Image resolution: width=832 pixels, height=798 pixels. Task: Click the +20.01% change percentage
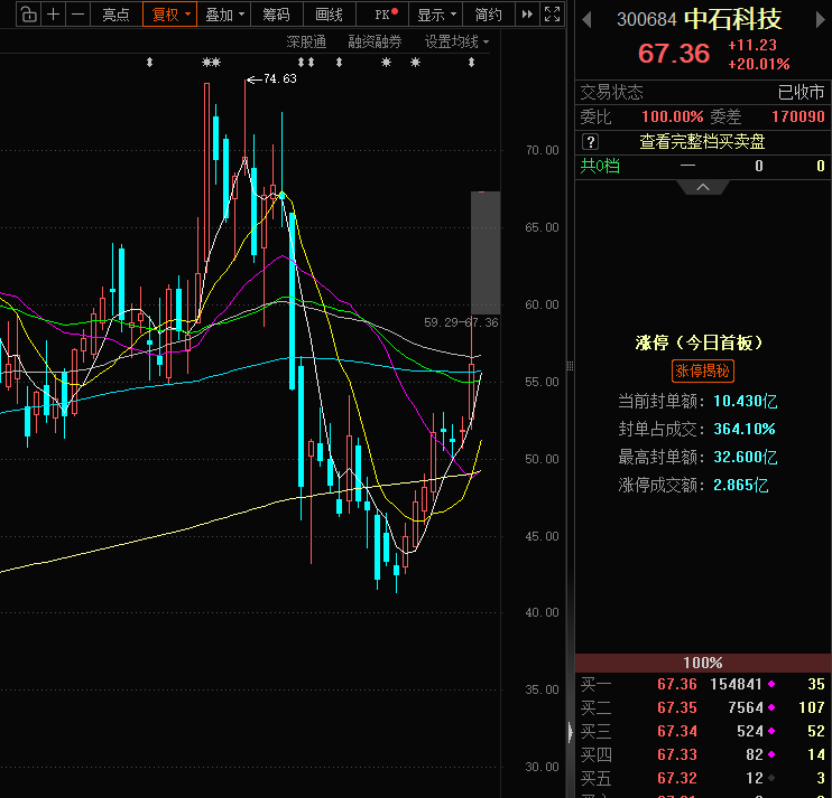[759, 64]
